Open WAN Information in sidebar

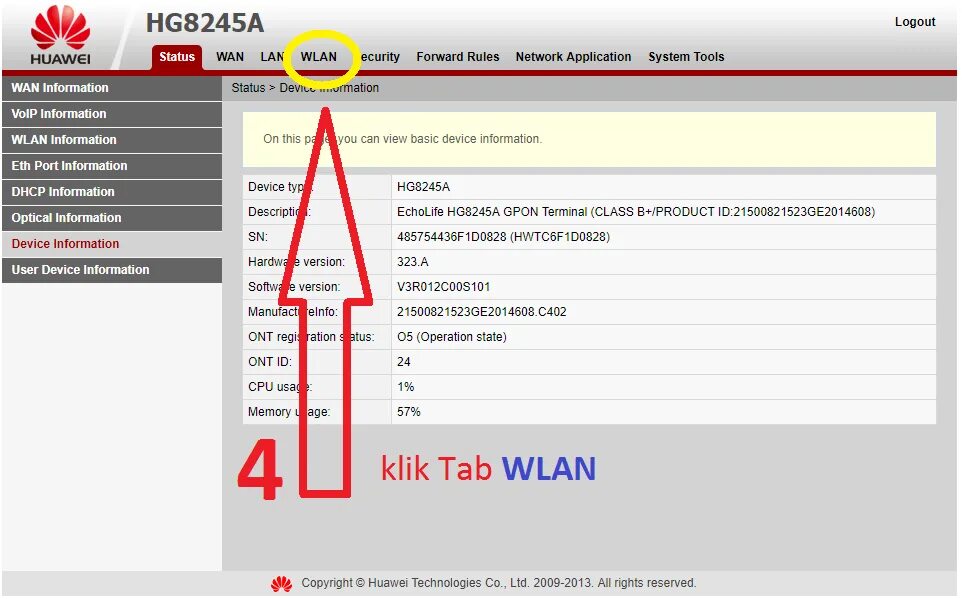pyautogui.click(x=112, y=88)
